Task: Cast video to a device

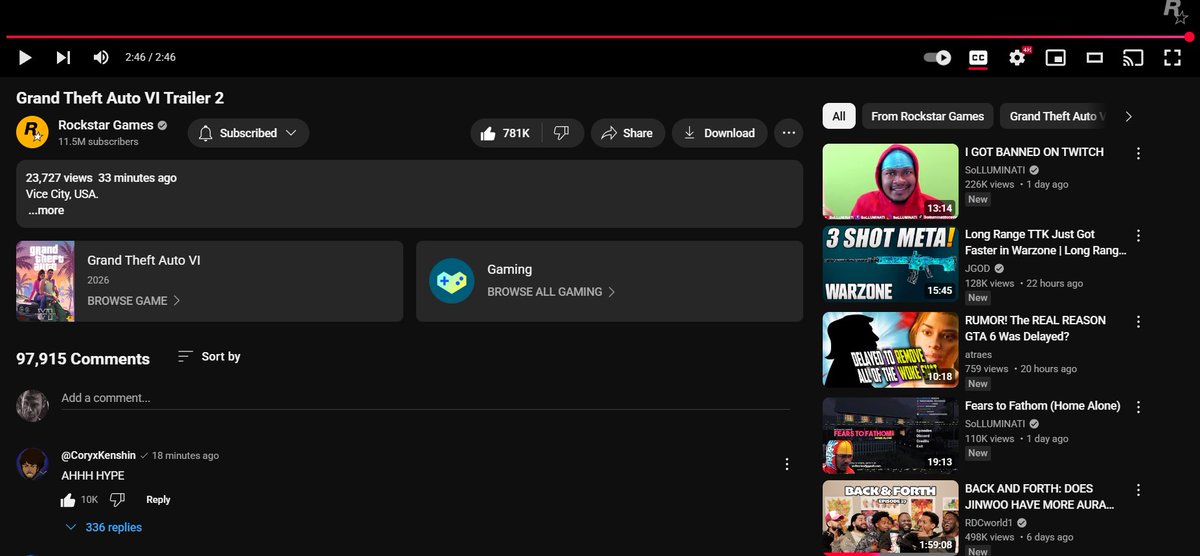Action: coord(1133,58)
